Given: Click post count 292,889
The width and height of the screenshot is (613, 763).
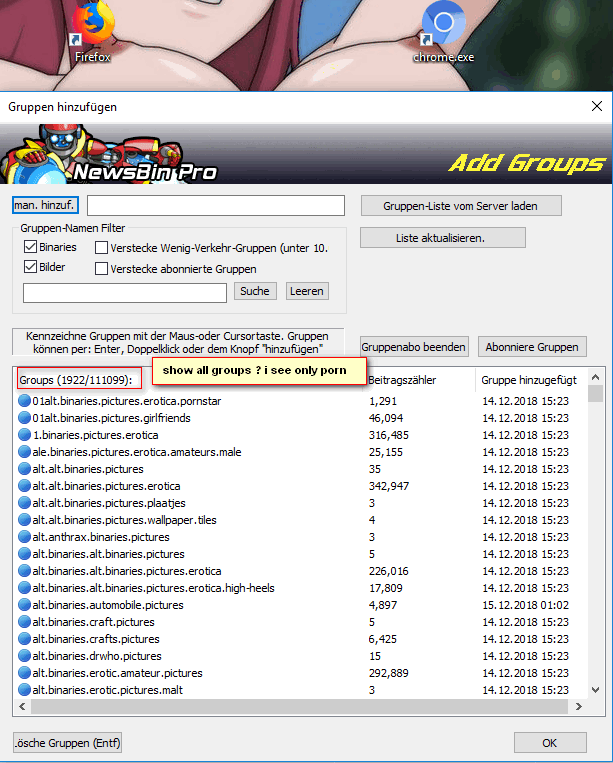Looking at the screenshot, I should tap(389, 673).
